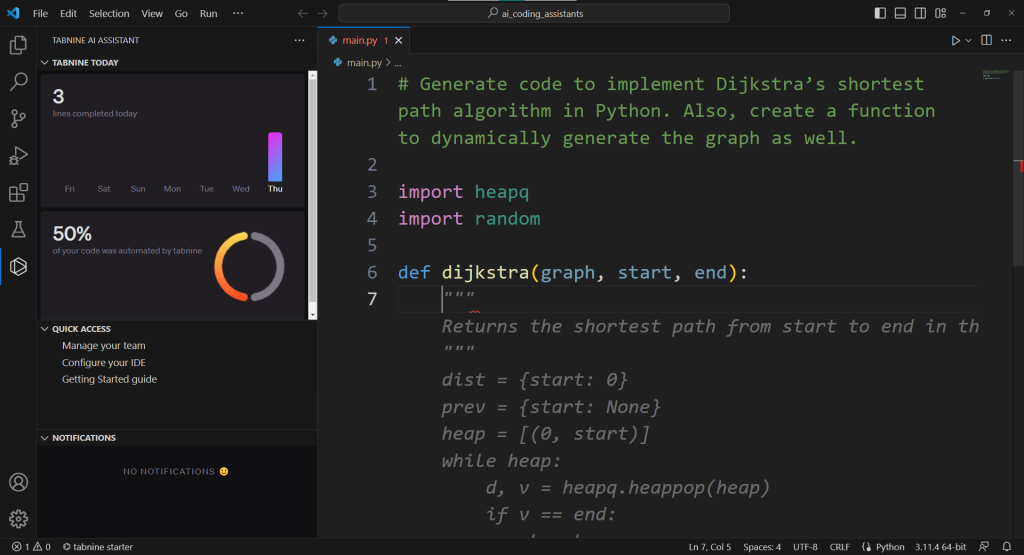Open the Getting Started guide link

click(x=109, y=379)
